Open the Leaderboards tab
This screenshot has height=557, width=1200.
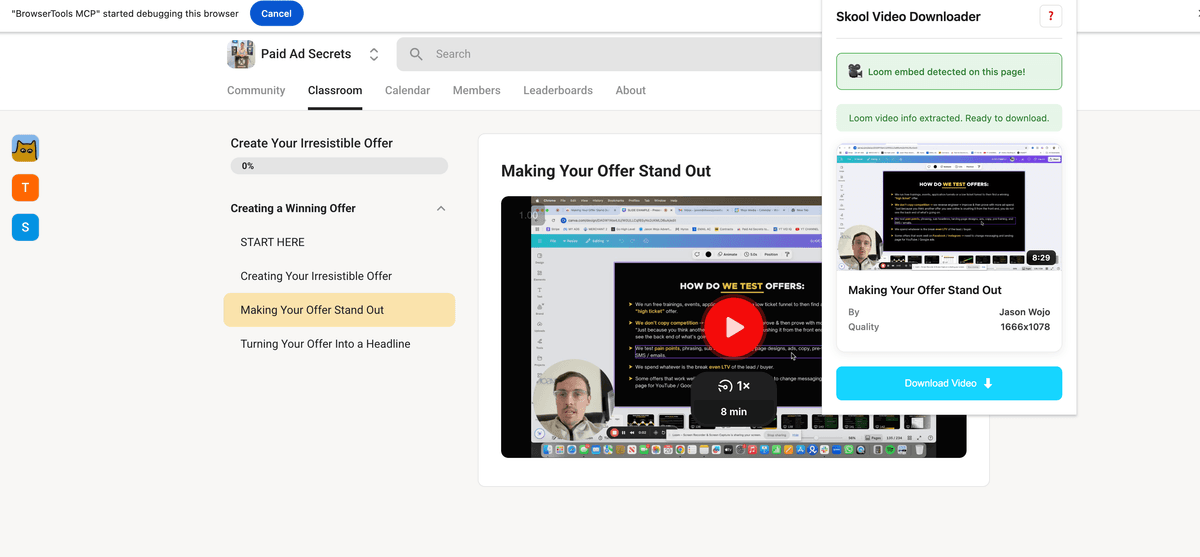pyautogui.click(x=558, y=90)
